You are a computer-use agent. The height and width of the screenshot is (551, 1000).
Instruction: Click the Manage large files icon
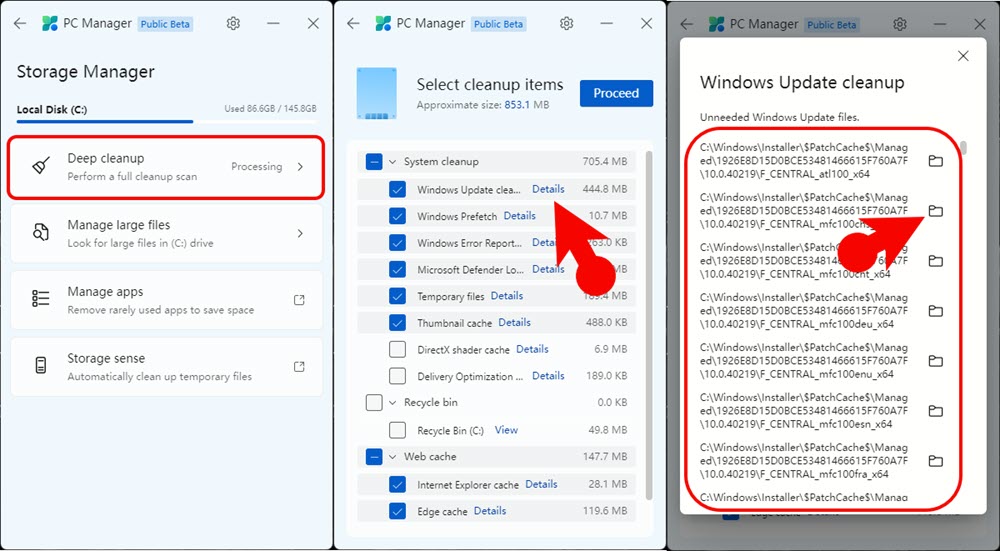pyautogui.click(x=41, y=233)
